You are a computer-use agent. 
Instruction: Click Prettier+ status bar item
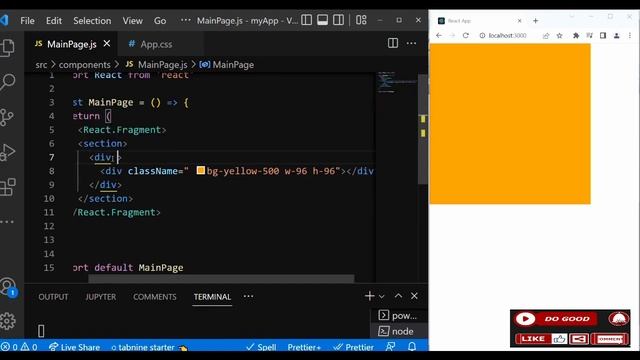point(304,347)
